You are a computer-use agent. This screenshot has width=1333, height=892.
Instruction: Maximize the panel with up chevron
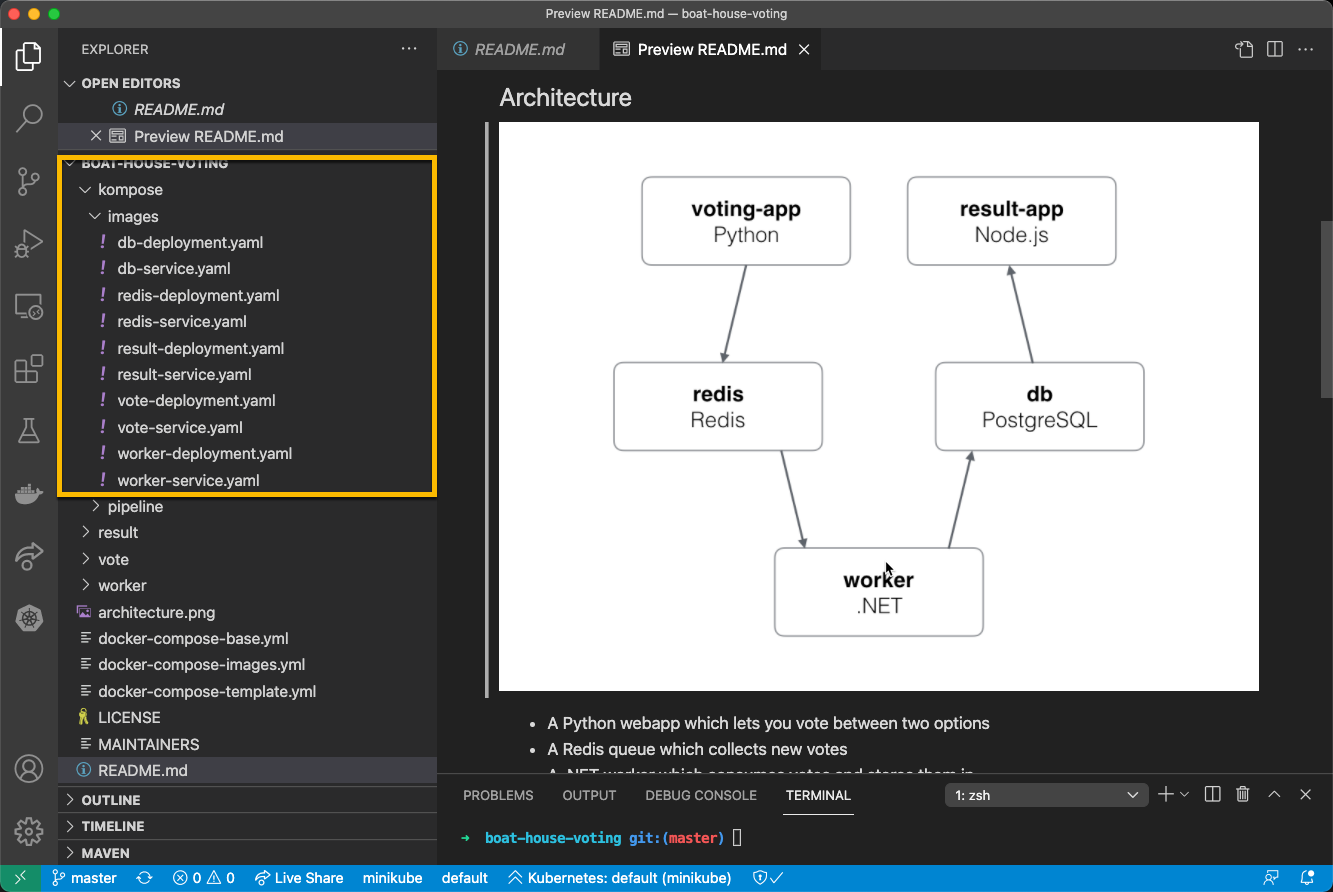tap(1275, 795)
